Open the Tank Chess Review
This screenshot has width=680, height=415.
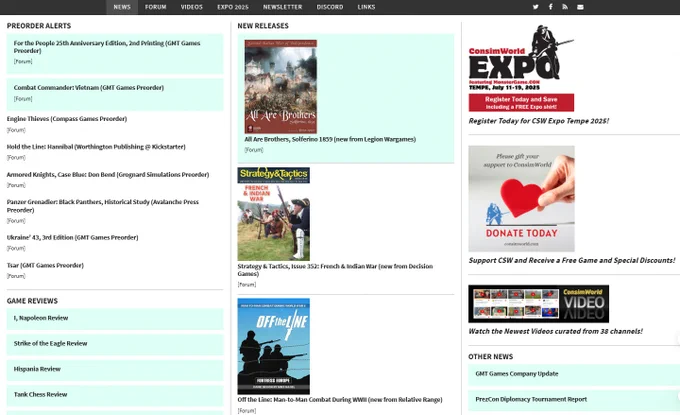40,395
